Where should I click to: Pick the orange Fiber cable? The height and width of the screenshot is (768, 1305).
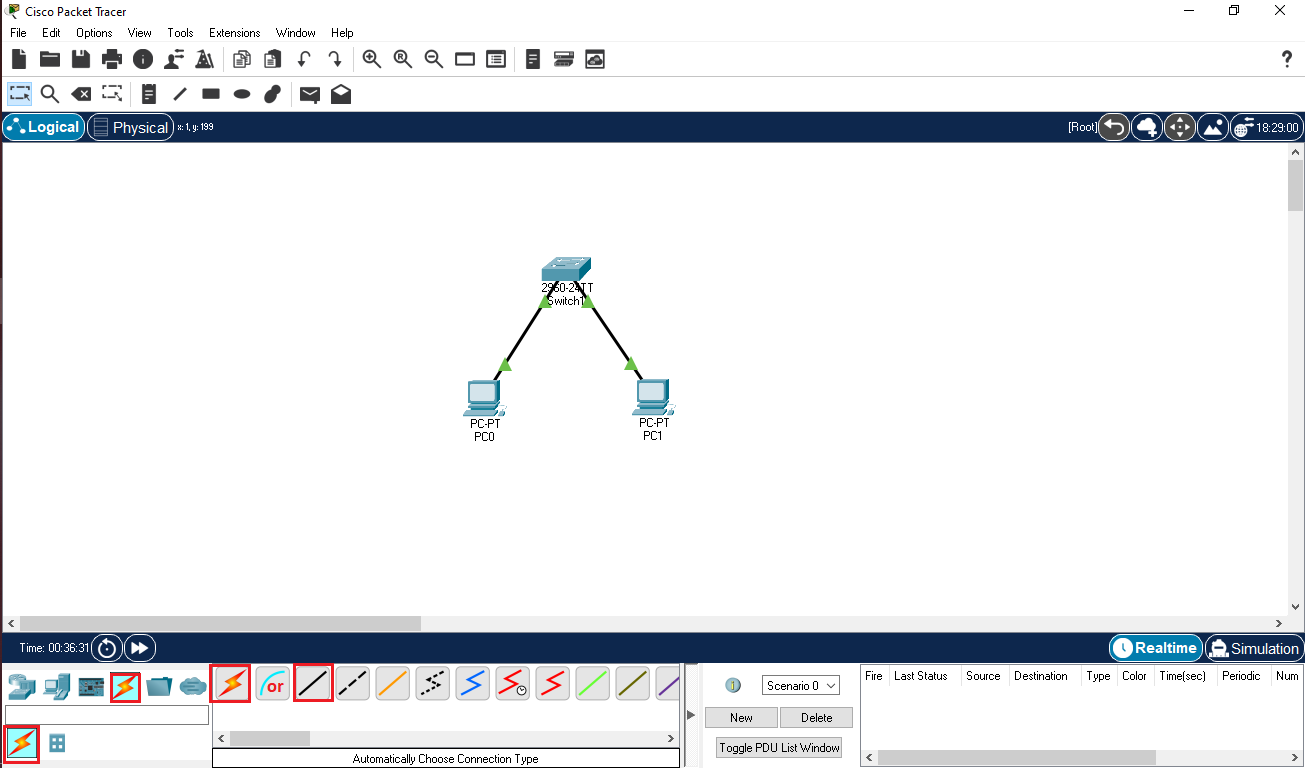pyautogui.click(x=393, y=684)
